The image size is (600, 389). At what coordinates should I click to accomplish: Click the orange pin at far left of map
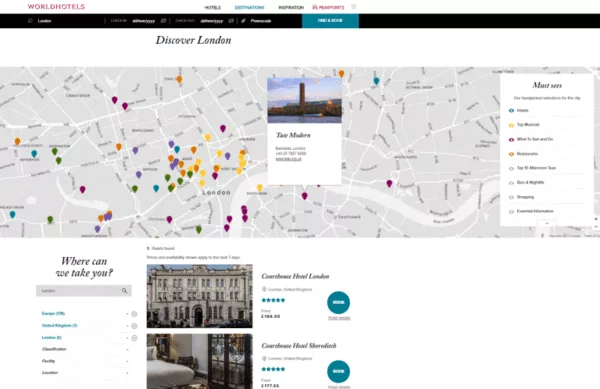[x=17, y=142]
